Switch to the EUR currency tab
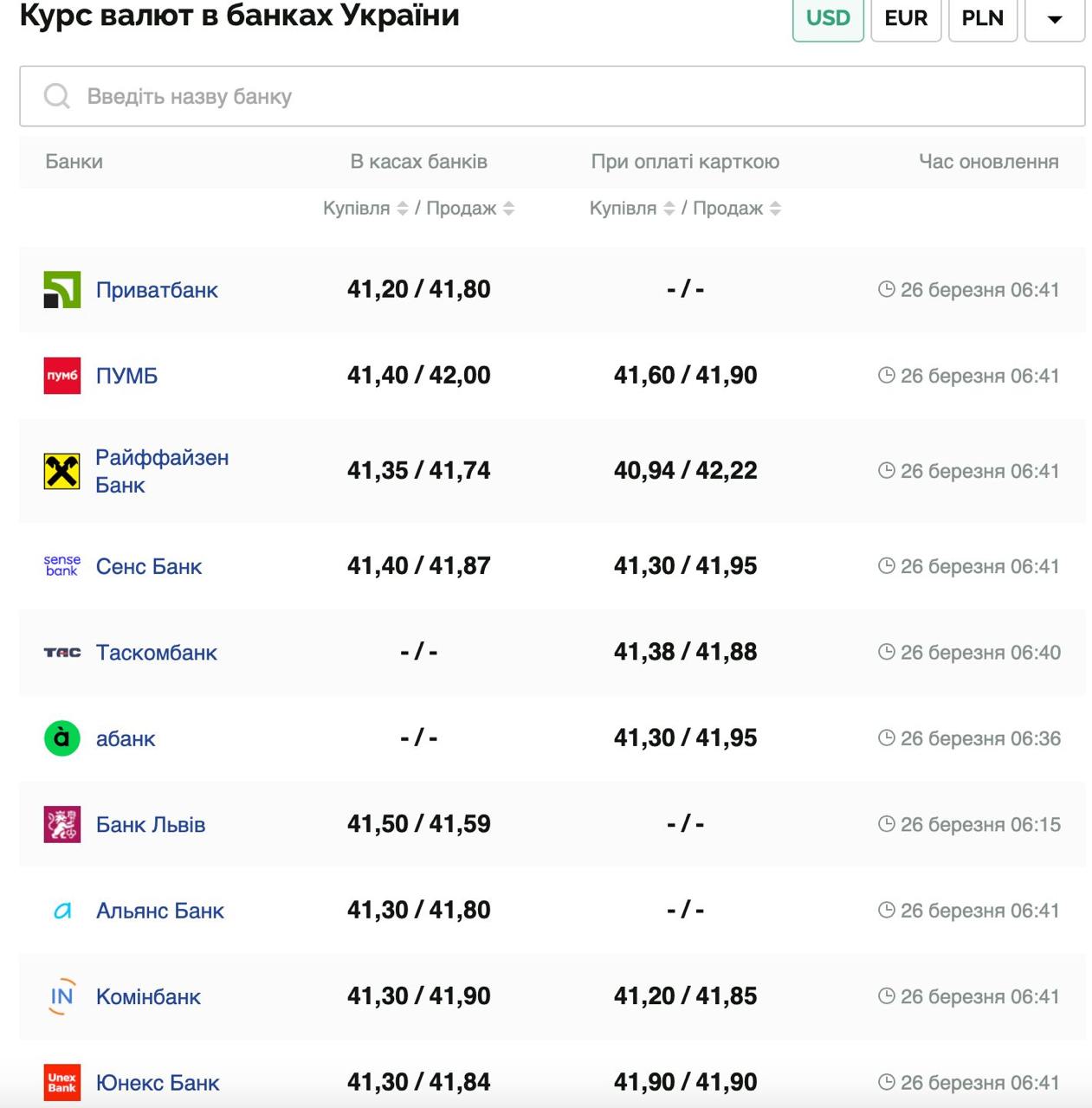 point(906,18)
